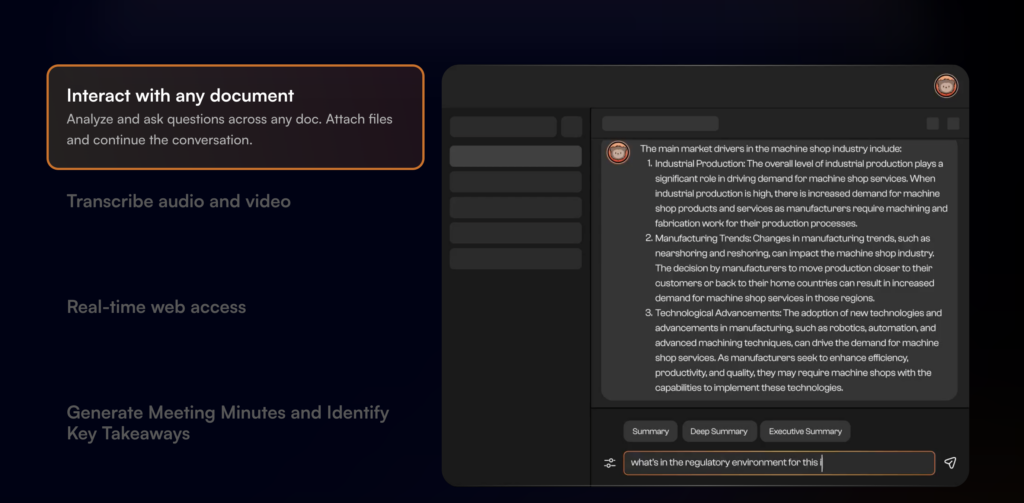1024x503 pixels.
Task: Click the Executive Summary button
Action: tap(805, 431)
